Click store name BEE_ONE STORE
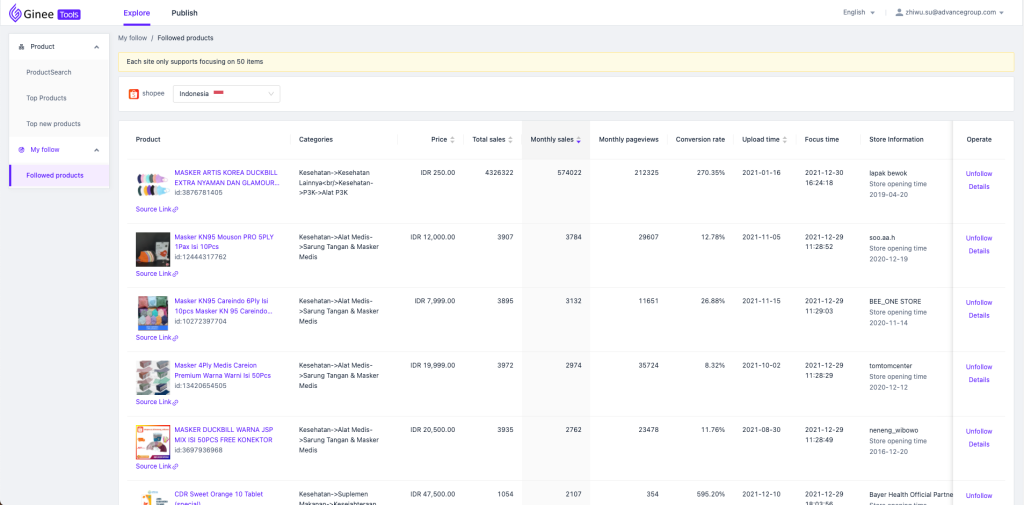The image size is (1024, 505). pos(895,302)
